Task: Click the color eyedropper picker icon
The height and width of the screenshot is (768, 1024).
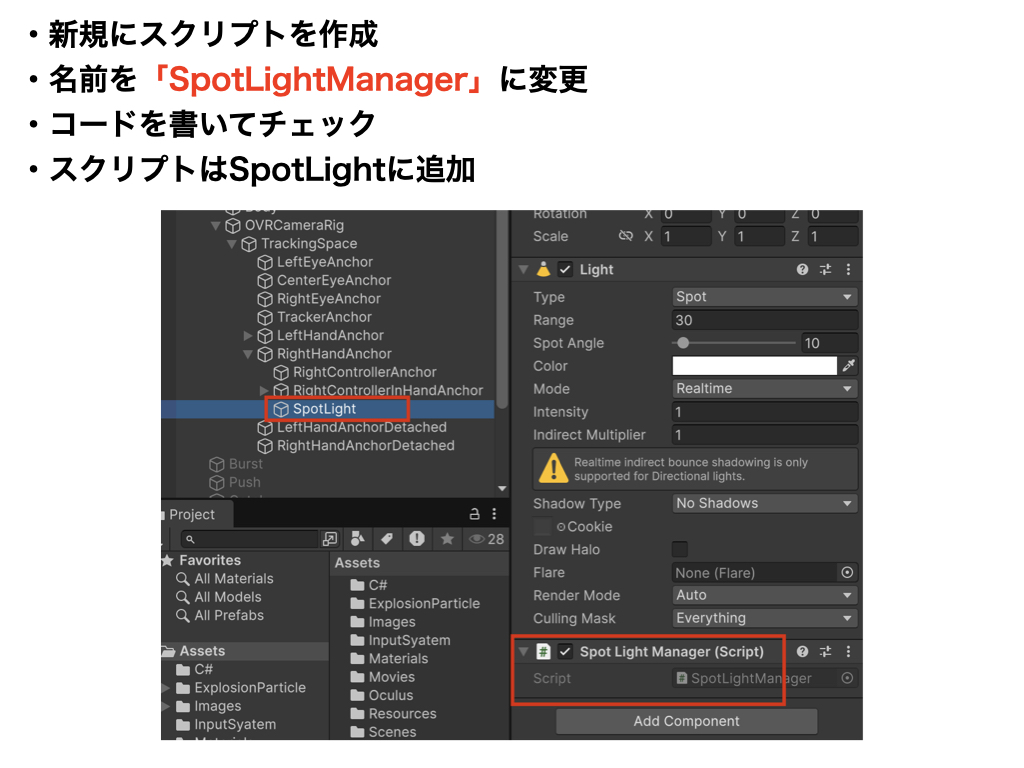Action: [849, 366]
